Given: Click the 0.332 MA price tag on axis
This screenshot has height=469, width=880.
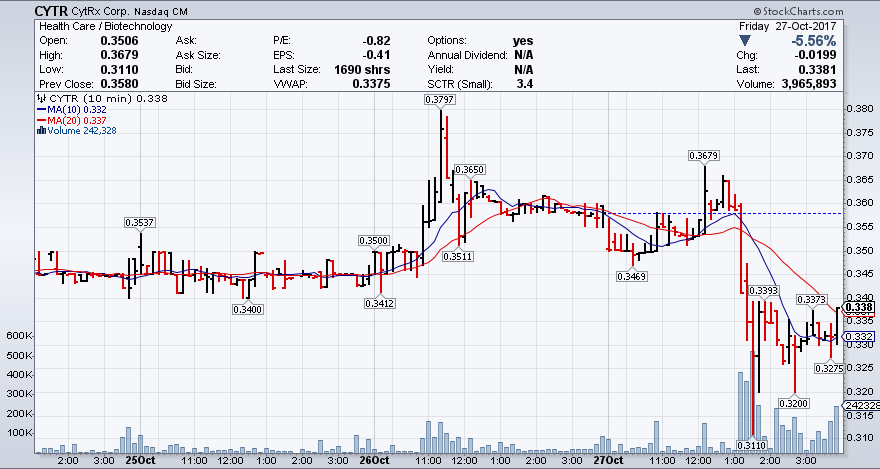Looking at the screenshot, I should pyautogui.click(x=860, y=336).
